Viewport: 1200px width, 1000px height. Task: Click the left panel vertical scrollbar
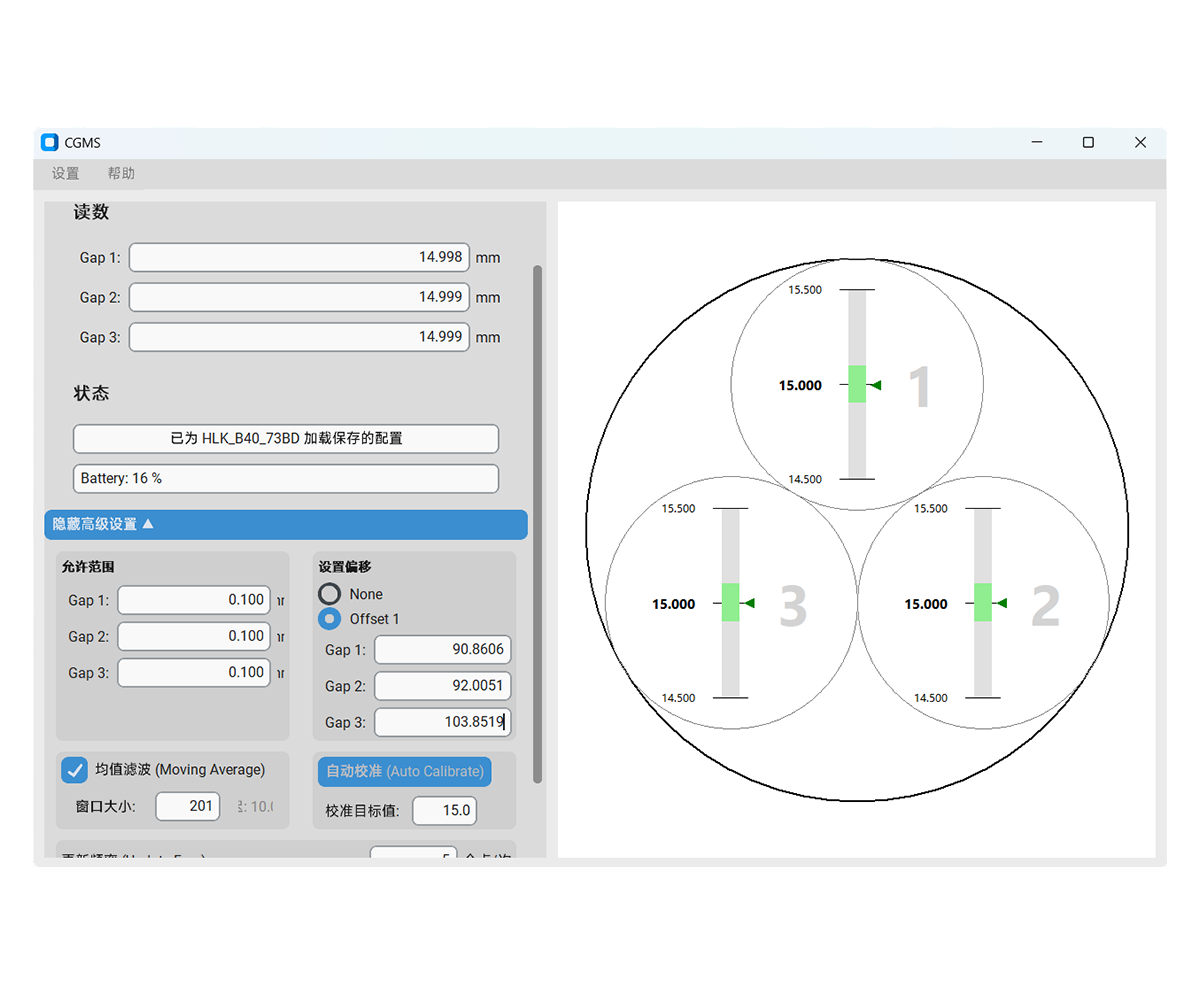pyautogui.click(x=538, y=520)
